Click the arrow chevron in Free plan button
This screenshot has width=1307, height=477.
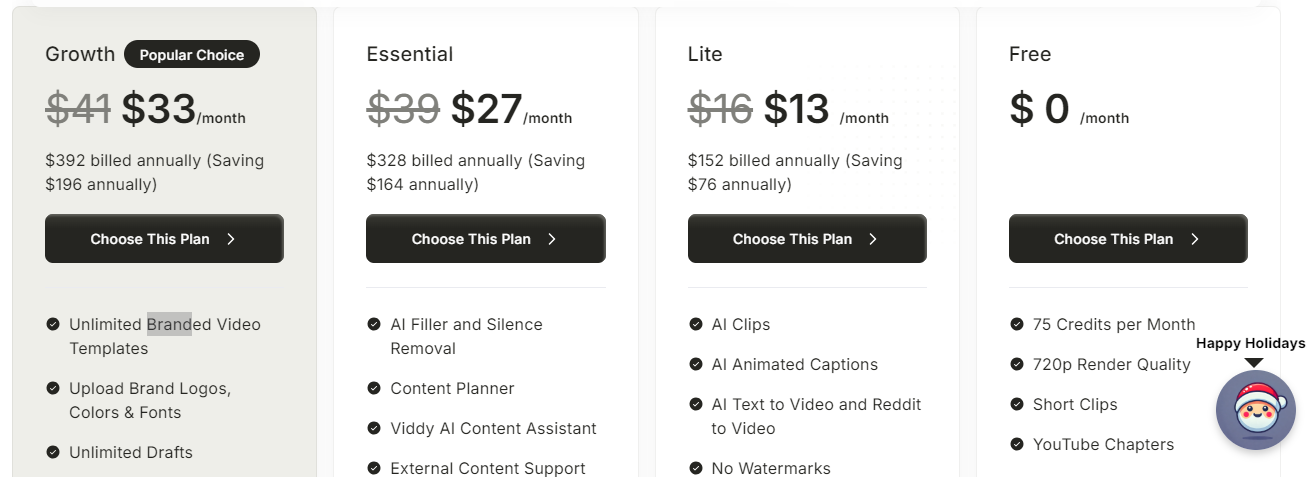coord(1195,239)
